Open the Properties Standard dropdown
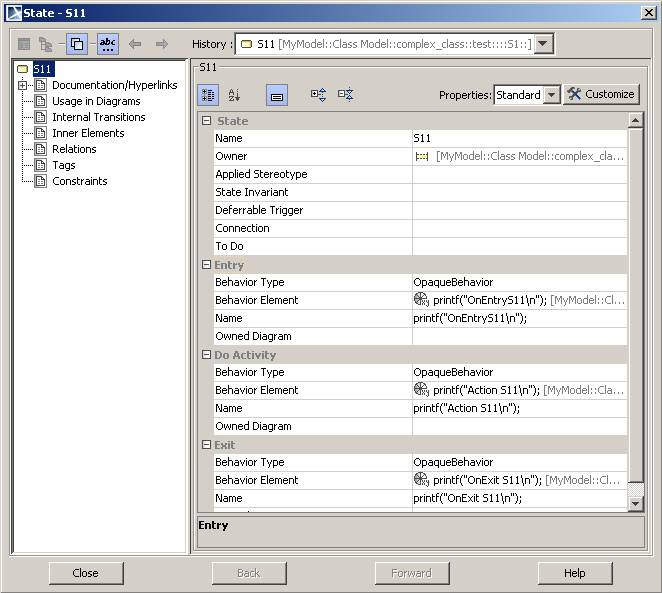This screenshot has width=662, height=593. tap(552, 95)
